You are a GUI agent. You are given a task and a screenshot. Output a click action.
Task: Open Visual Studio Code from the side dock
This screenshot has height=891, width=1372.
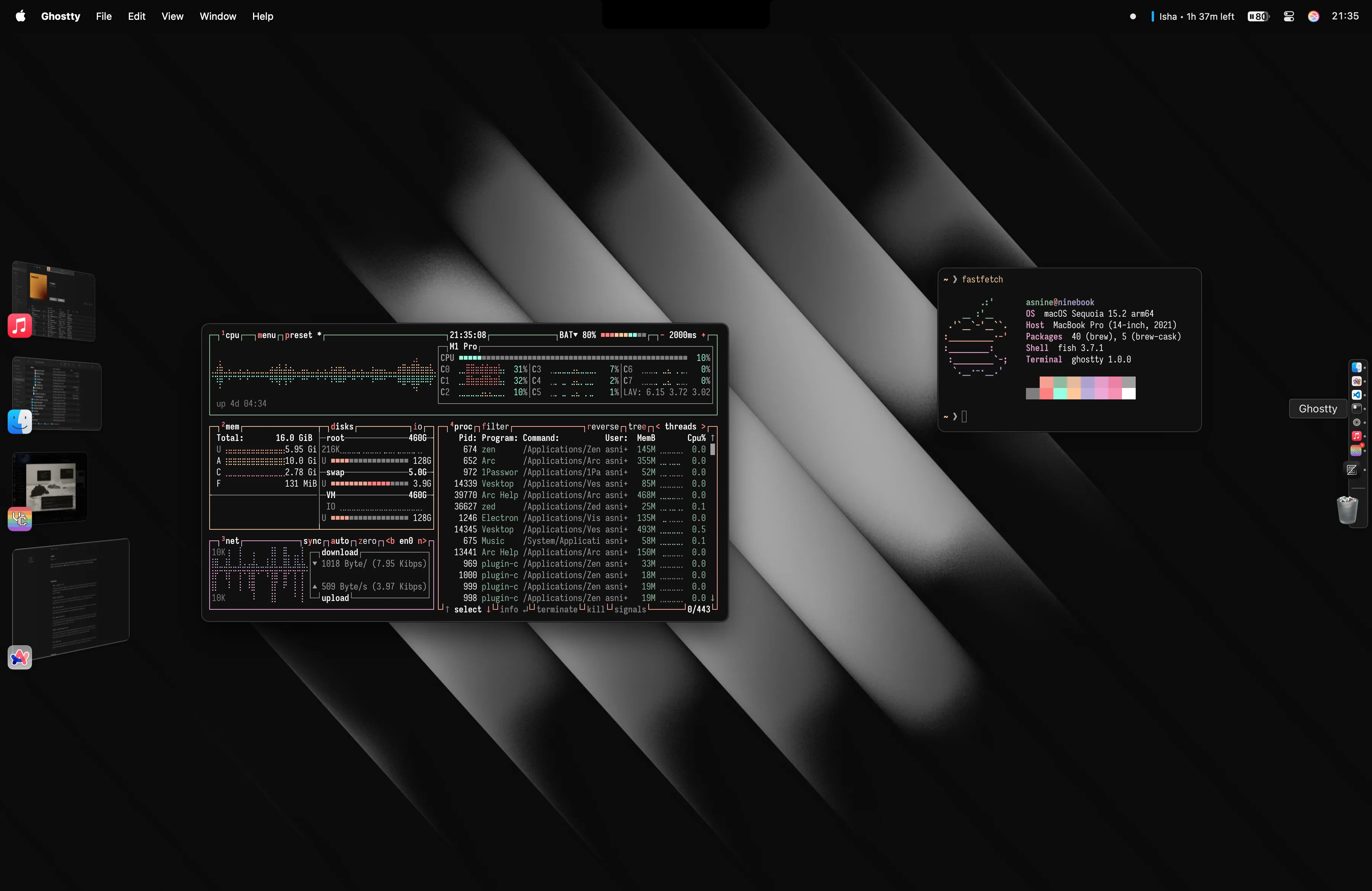(1357, 395)
